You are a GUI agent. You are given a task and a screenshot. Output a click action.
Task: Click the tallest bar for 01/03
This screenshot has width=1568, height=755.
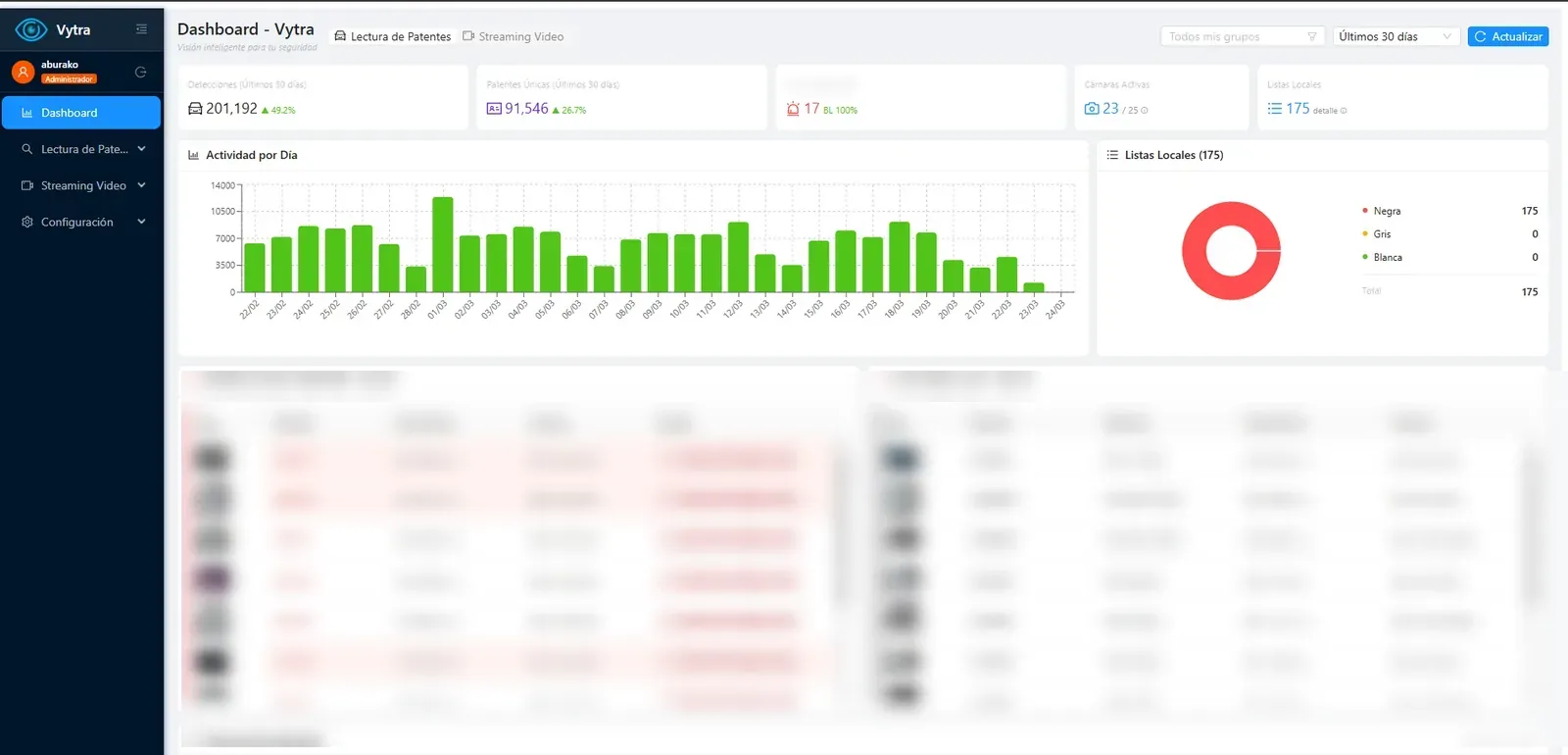(443, 244)
